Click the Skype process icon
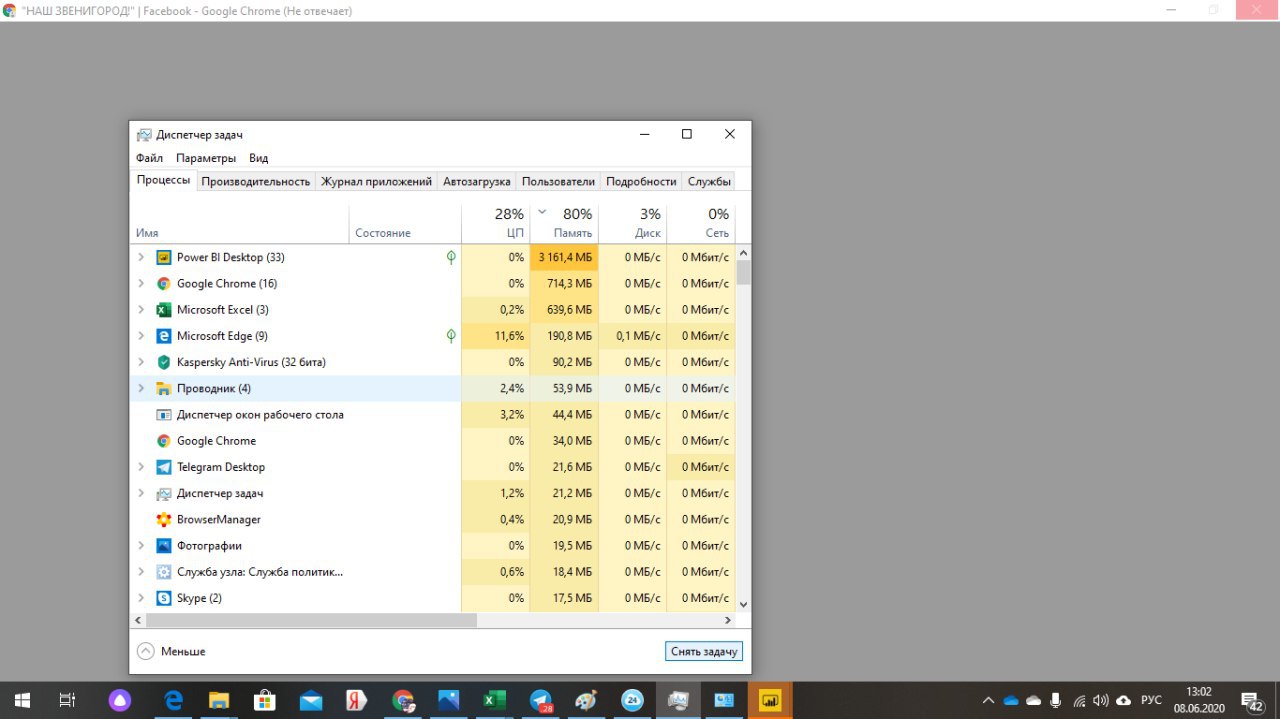Screen dimensions: 1280x719 tap(164, 598)
